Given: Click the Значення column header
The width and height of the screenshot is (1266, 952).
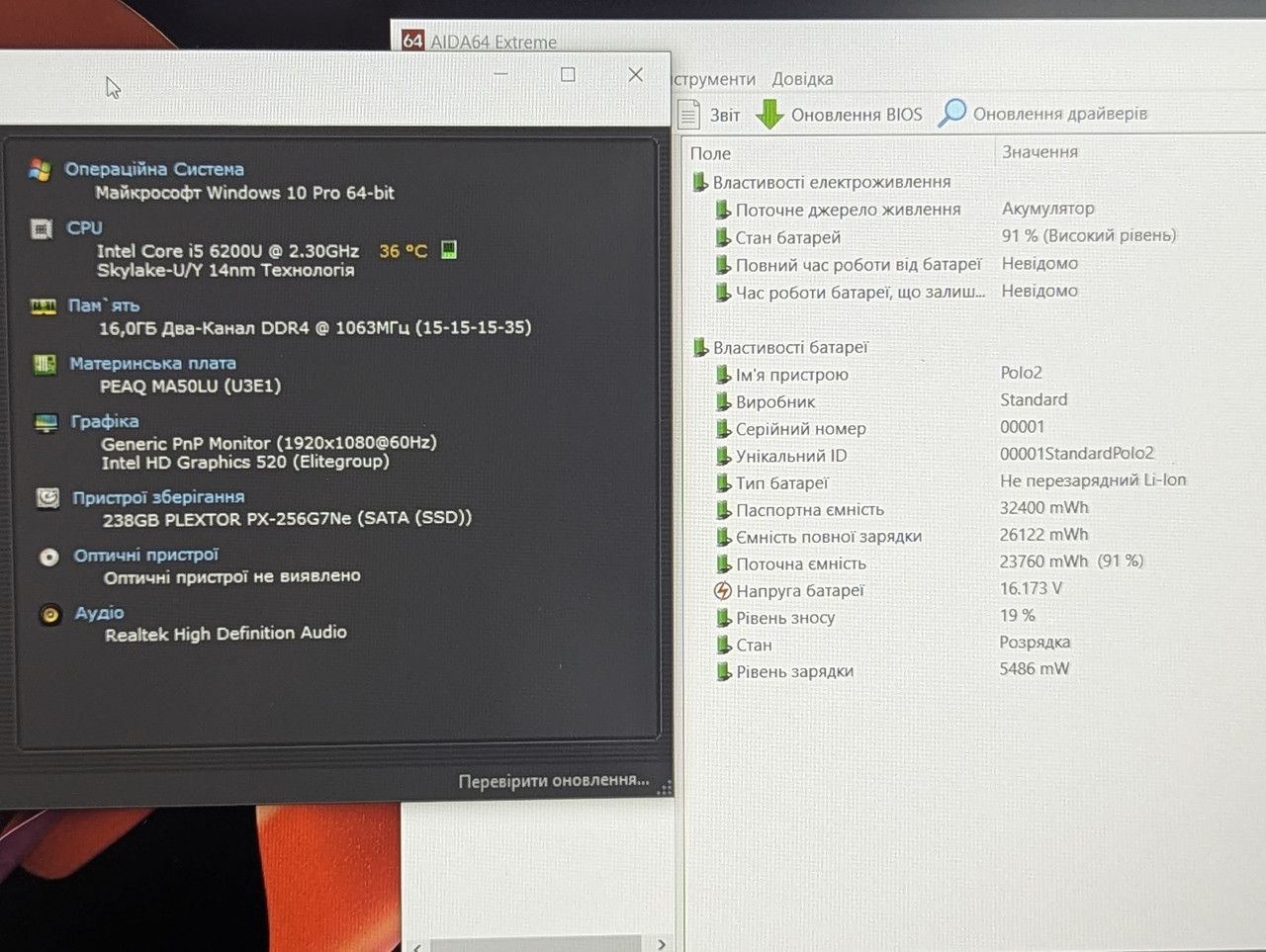Looking at the screenshot, I should [1040, 152].
